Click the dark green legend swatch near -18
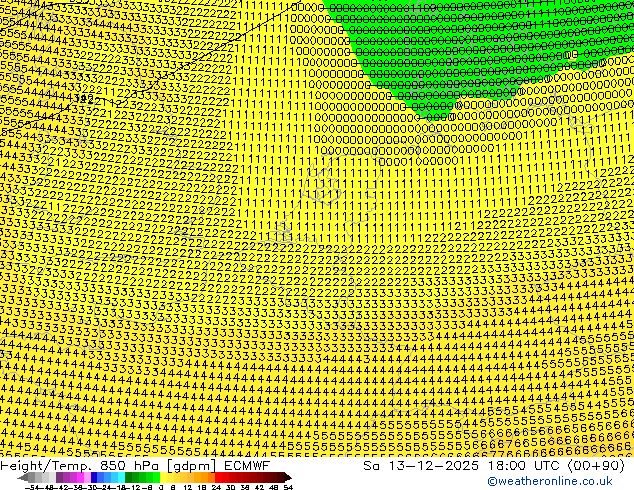Viewport: 634px width, 490px height. (x=128, y=477)
